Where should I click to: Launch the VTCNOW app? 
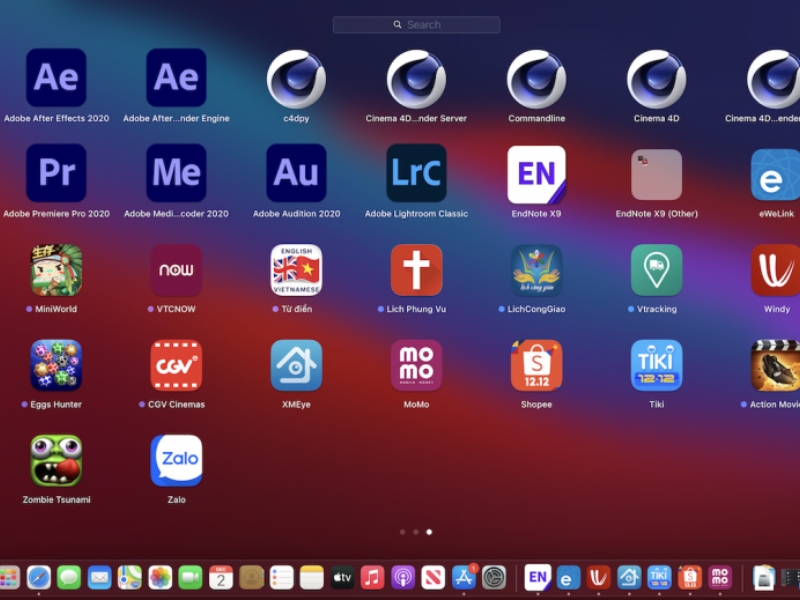pos(176,270)
